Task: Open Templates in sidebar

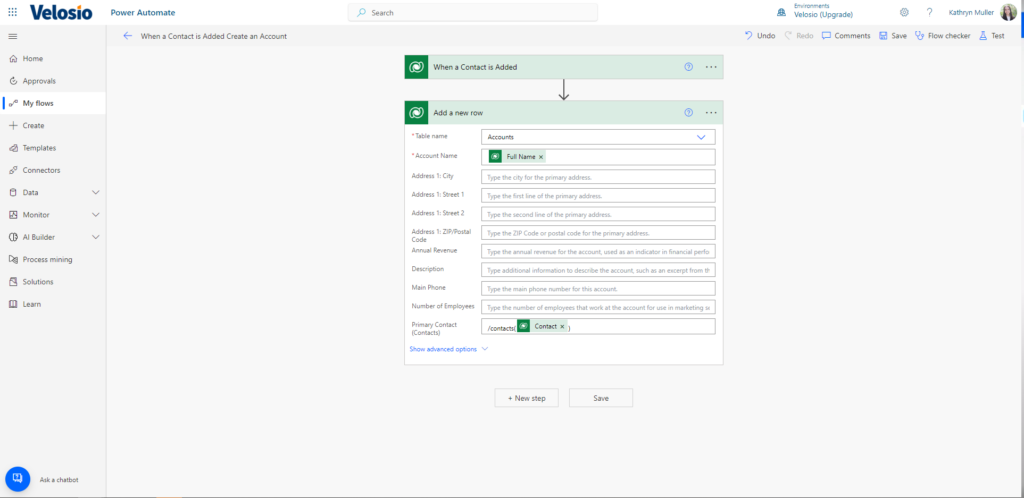Action: pyautogui.click(x=53, y=148)
